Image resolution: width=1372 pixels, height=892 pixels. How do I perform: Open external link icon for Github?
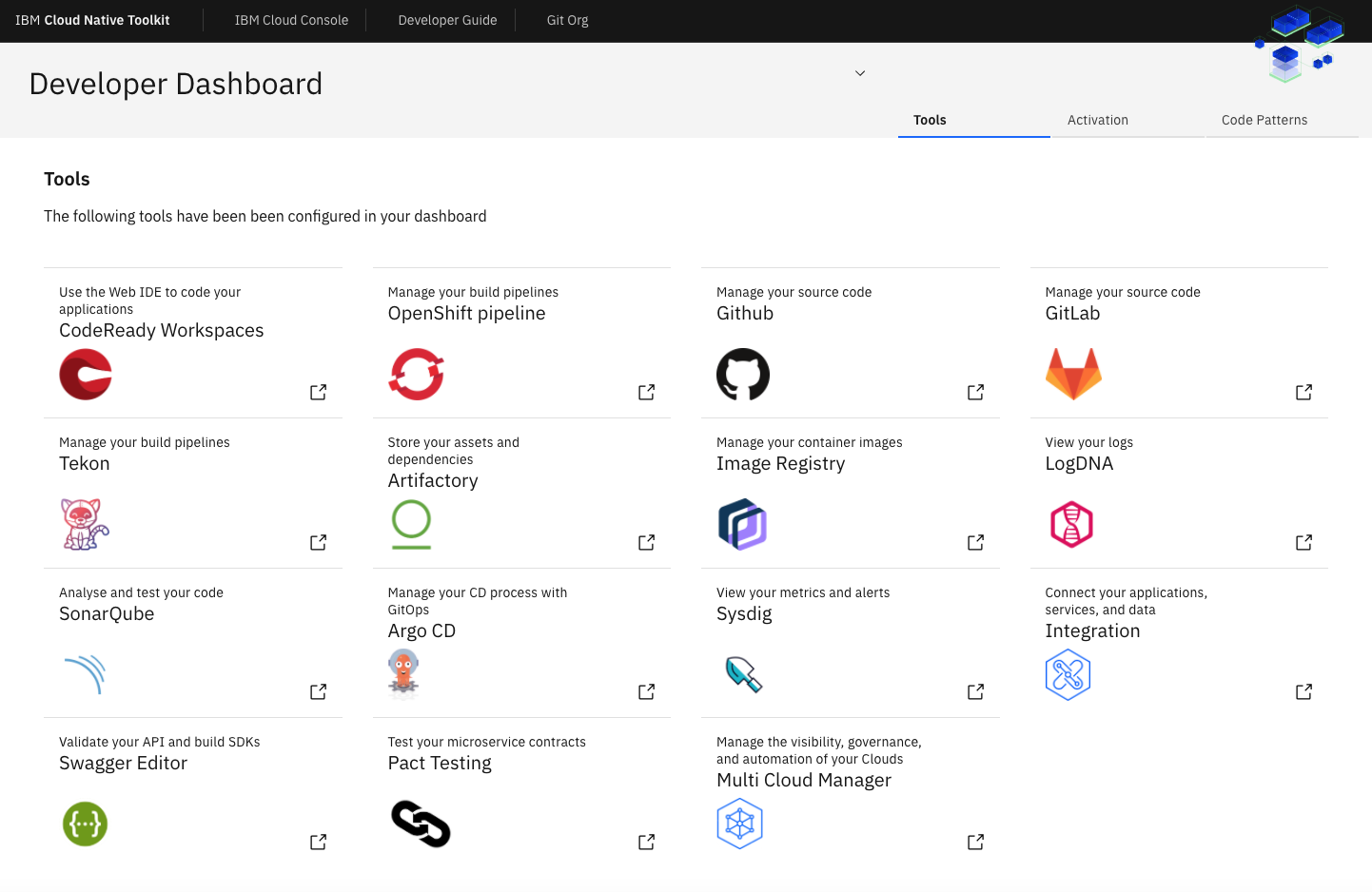pos(976,392)
